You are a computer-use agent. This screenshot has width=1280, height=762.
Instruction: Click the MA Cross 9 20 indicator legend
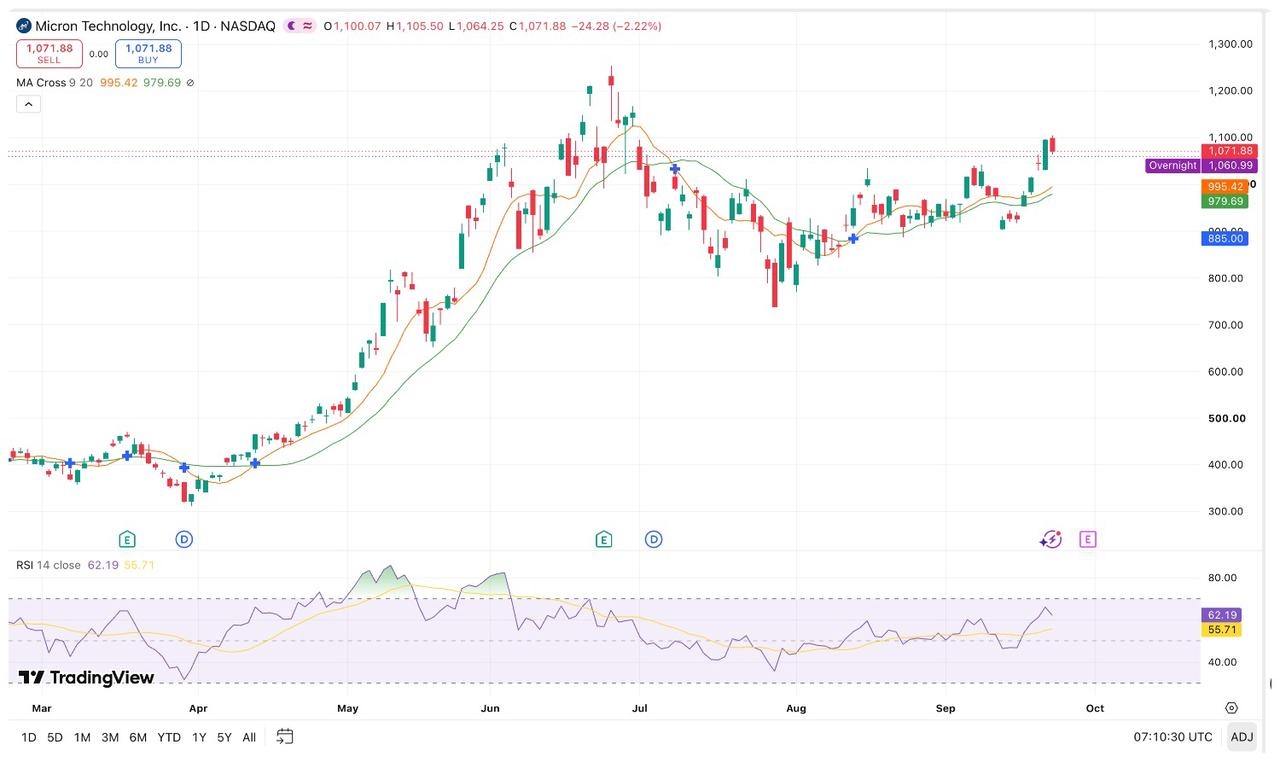pyautogui.click(x=54, y=83)
